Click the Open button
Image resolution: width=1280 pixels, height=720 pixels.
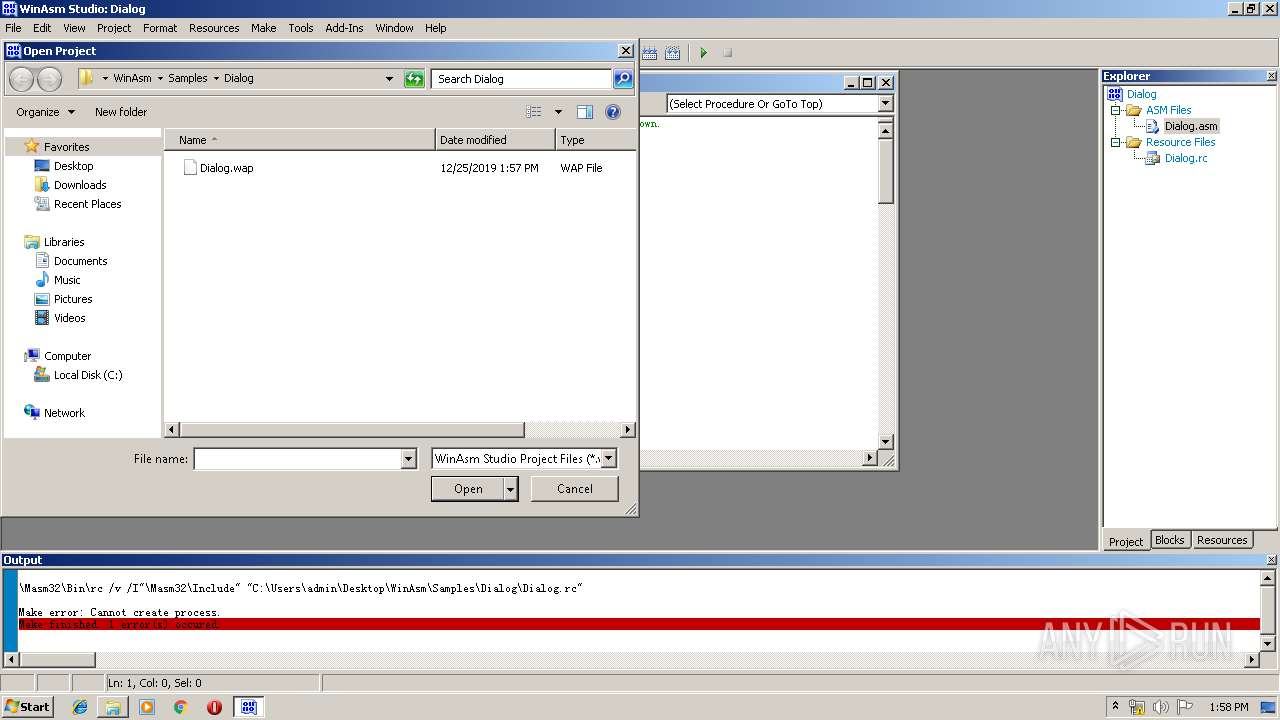click(x=468, y=489)
